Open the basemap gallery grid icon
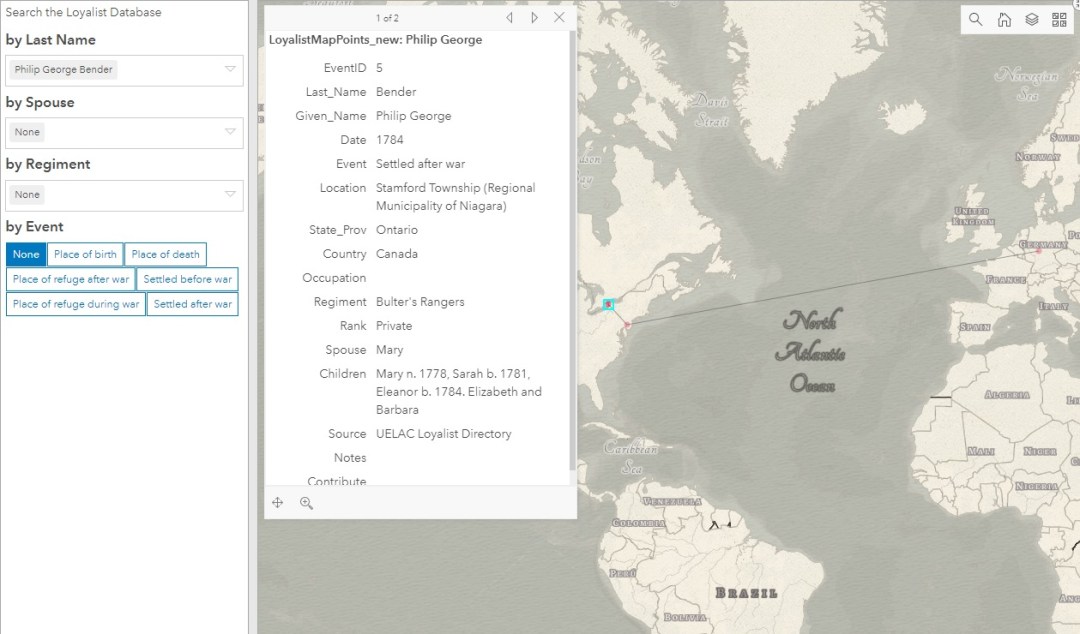 pos(1059,20)
